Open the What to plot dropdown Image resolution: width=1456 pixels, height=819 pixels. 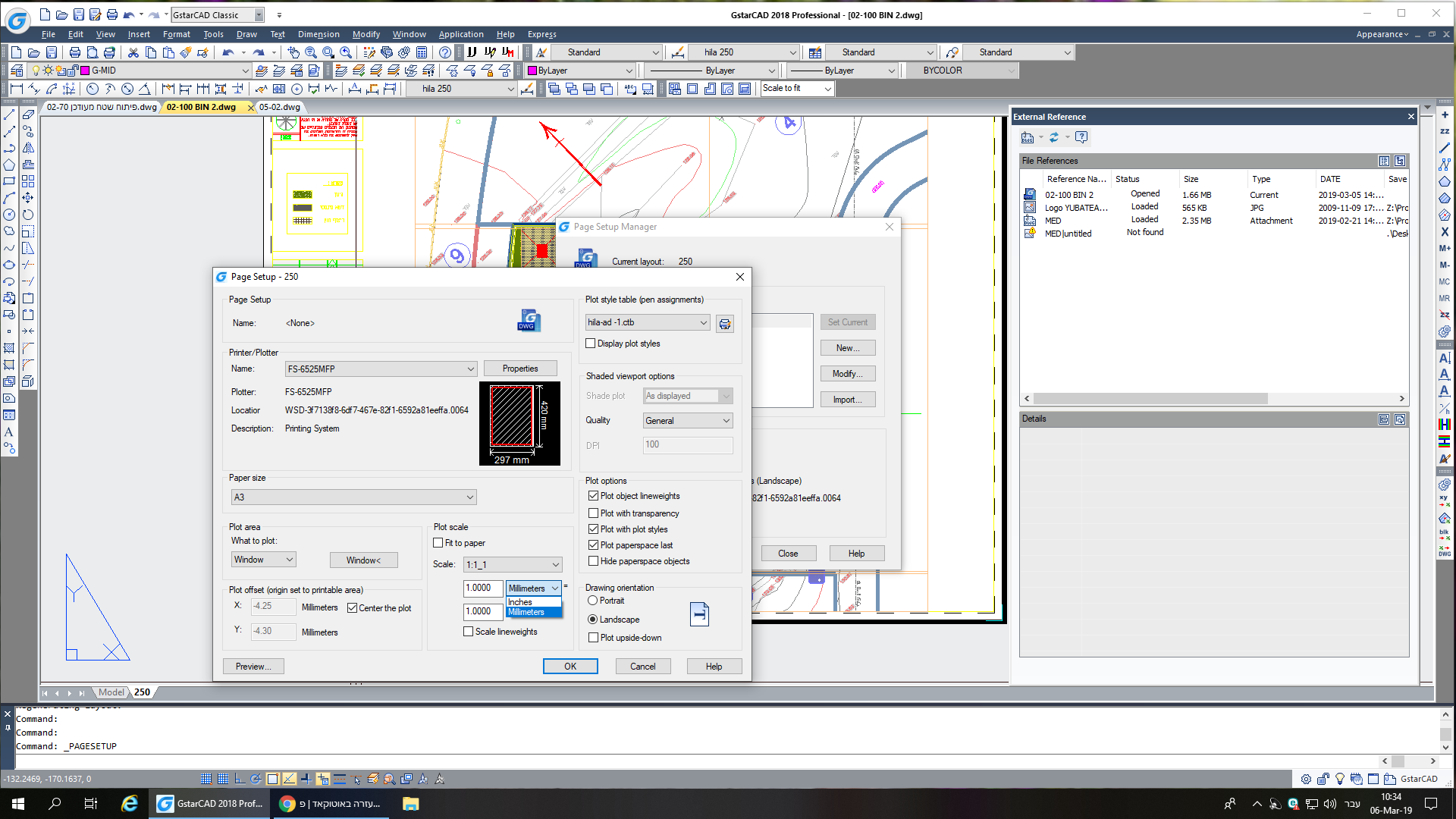coord(263,560)
